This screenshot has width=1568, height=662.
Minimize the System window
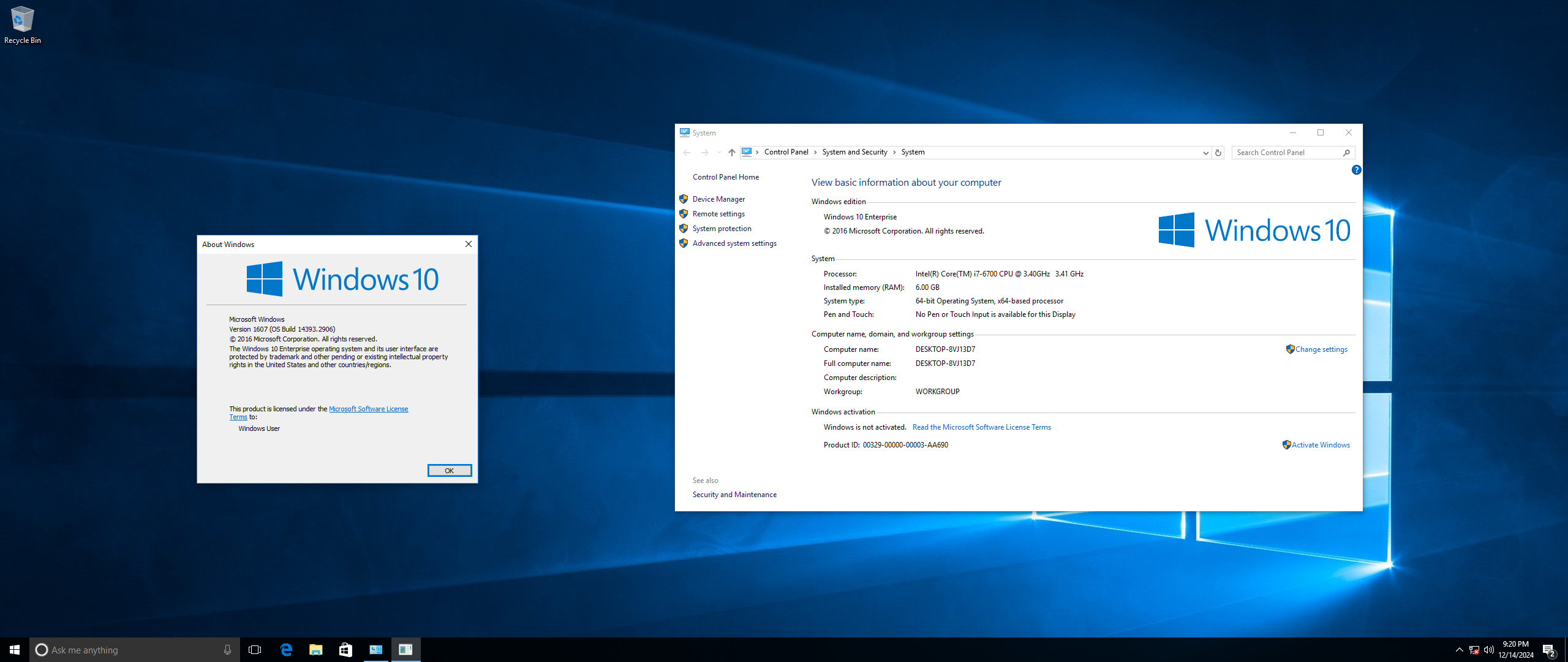[1292, 132]
